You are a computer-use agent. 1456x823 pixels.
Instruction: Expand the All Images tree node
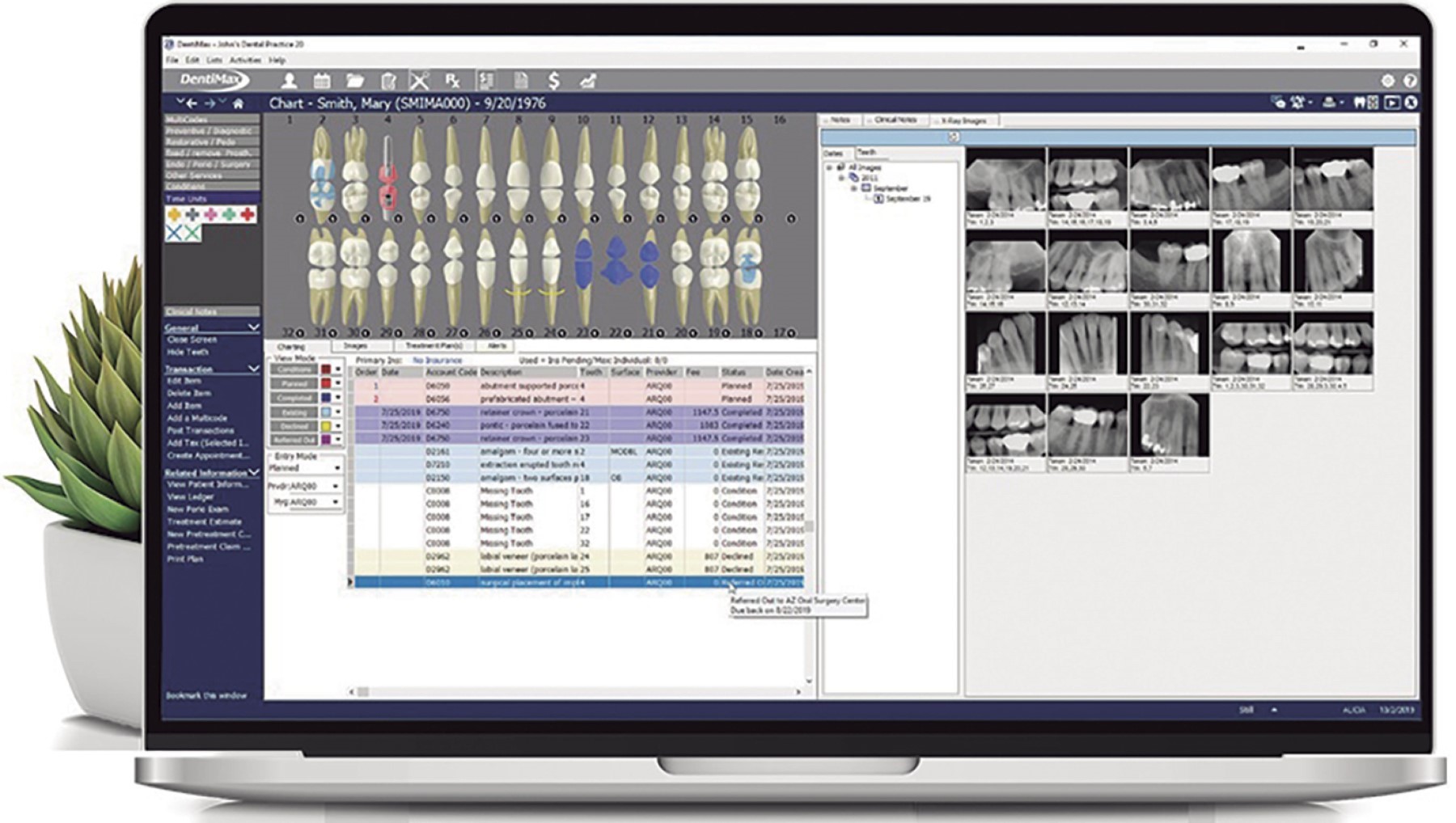point(829,167)
